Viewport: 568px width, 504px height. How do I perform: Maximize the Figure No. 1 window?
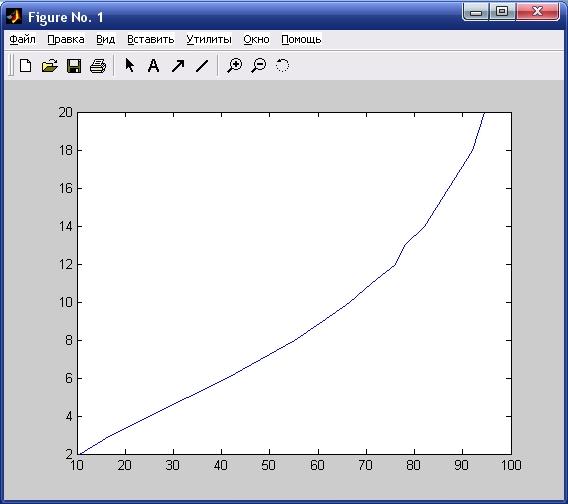[x=502, y=12]
